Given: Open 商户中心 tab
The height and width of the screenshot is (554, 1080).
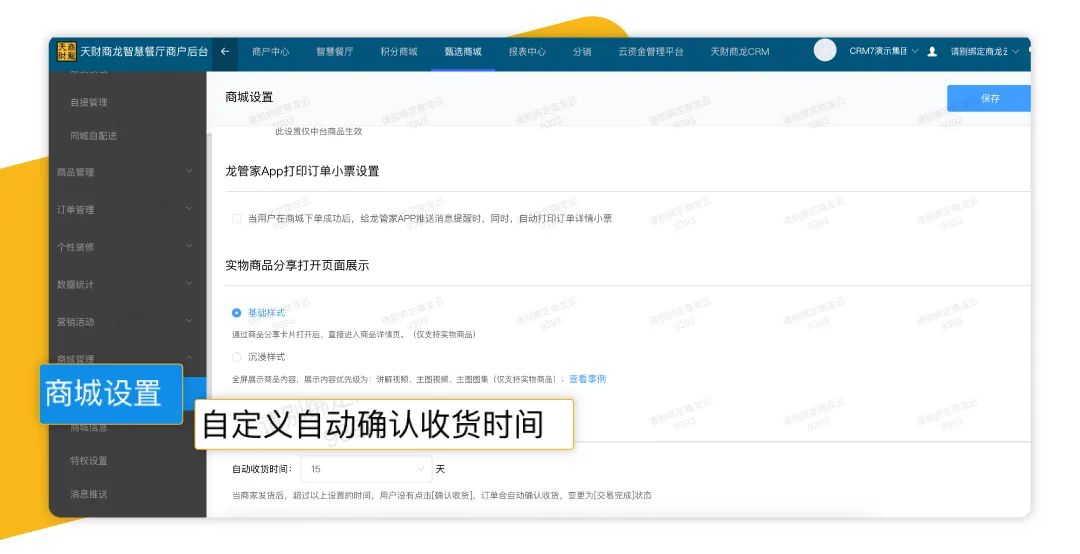Looking at the screenshot, I should [x=271, y=52].
